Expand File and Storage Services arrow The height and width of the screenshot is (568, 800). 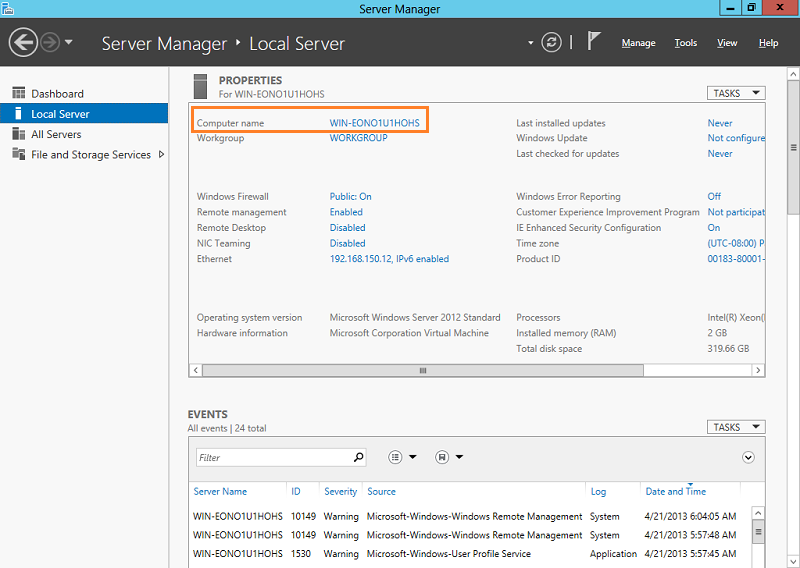pyautogui.click(x=161, y=154)
